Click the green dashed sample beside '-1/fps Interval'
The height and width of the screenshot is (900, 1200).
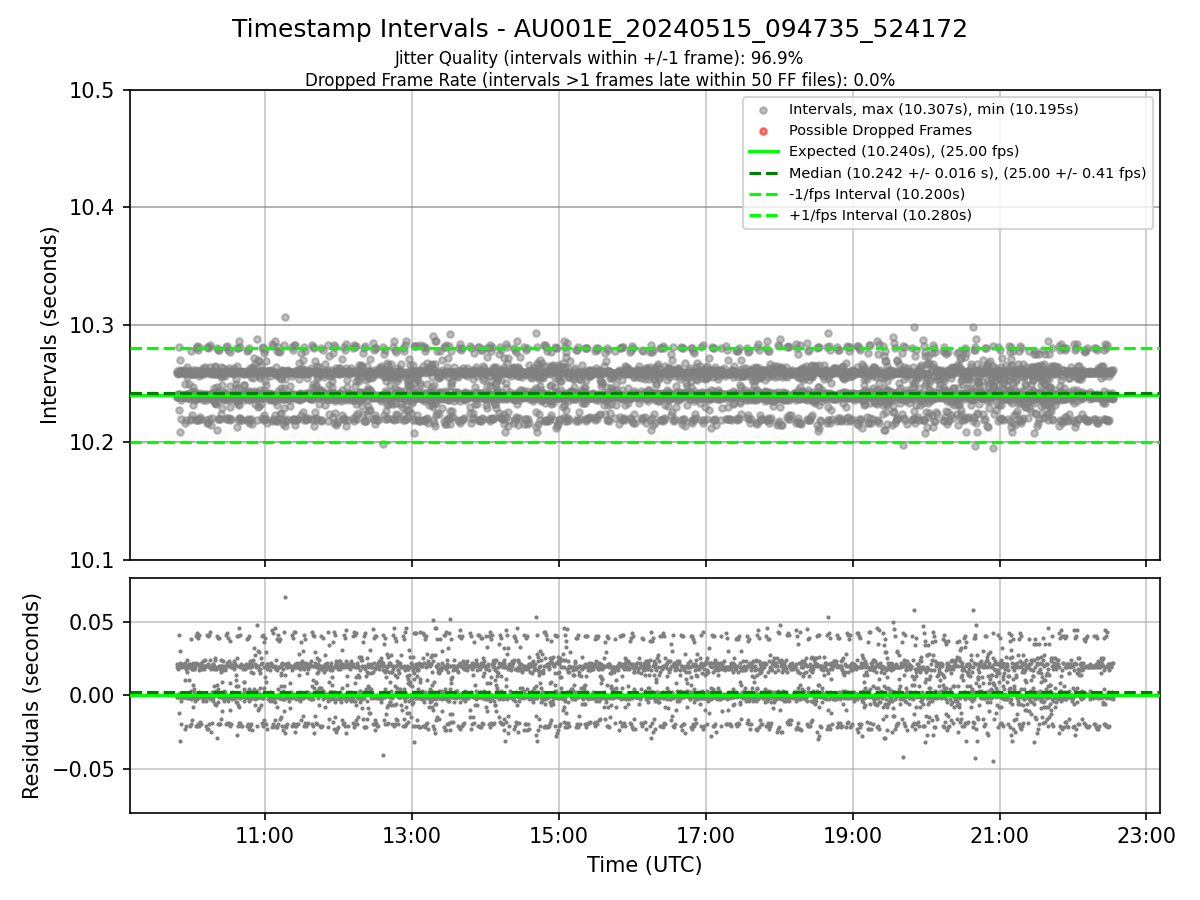763,194
